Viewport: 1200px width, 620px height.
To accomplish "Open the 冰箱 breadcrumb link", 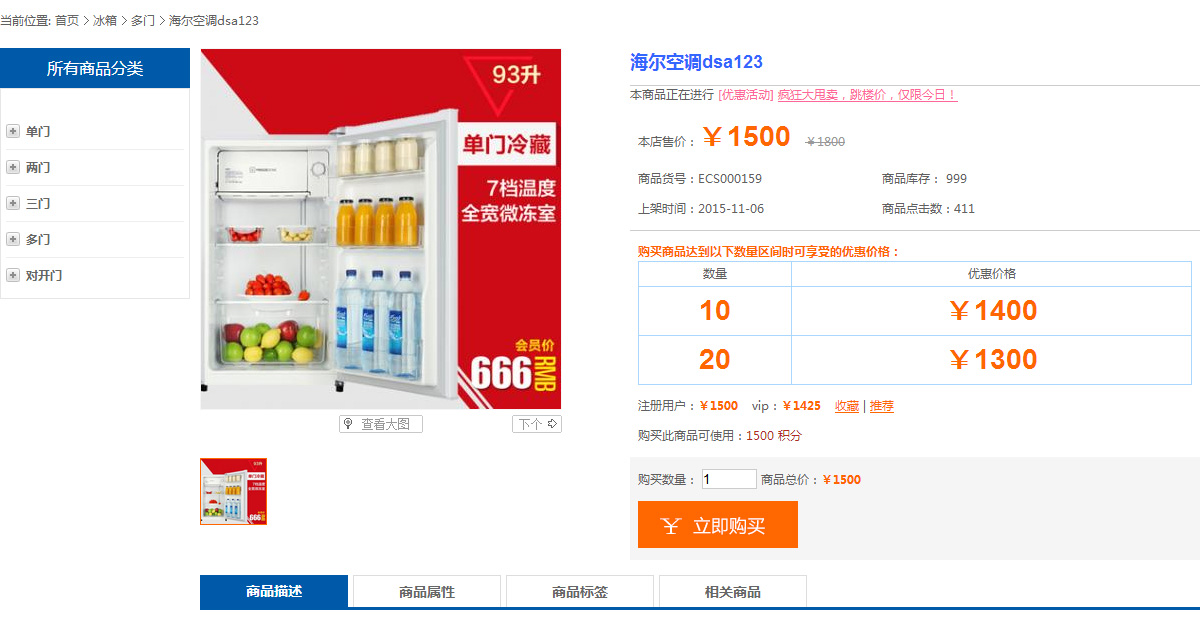I will click(x=105, y=20).
